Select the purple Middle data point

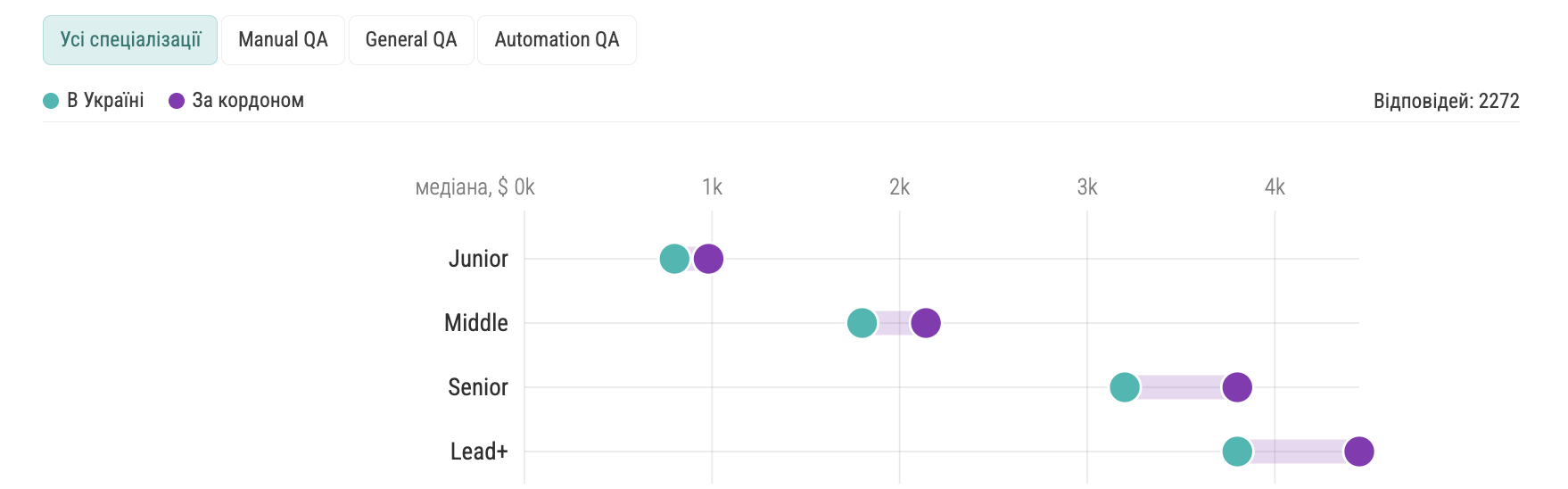(x=926, y=323)
